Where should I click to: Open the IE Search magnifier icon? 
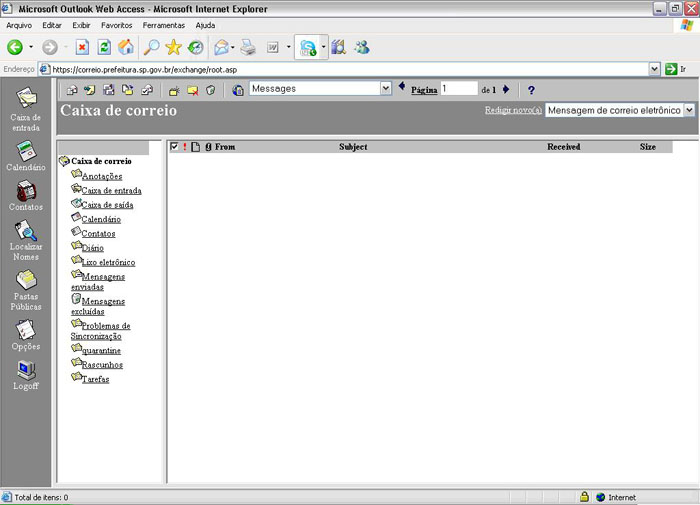coord(151,47)
